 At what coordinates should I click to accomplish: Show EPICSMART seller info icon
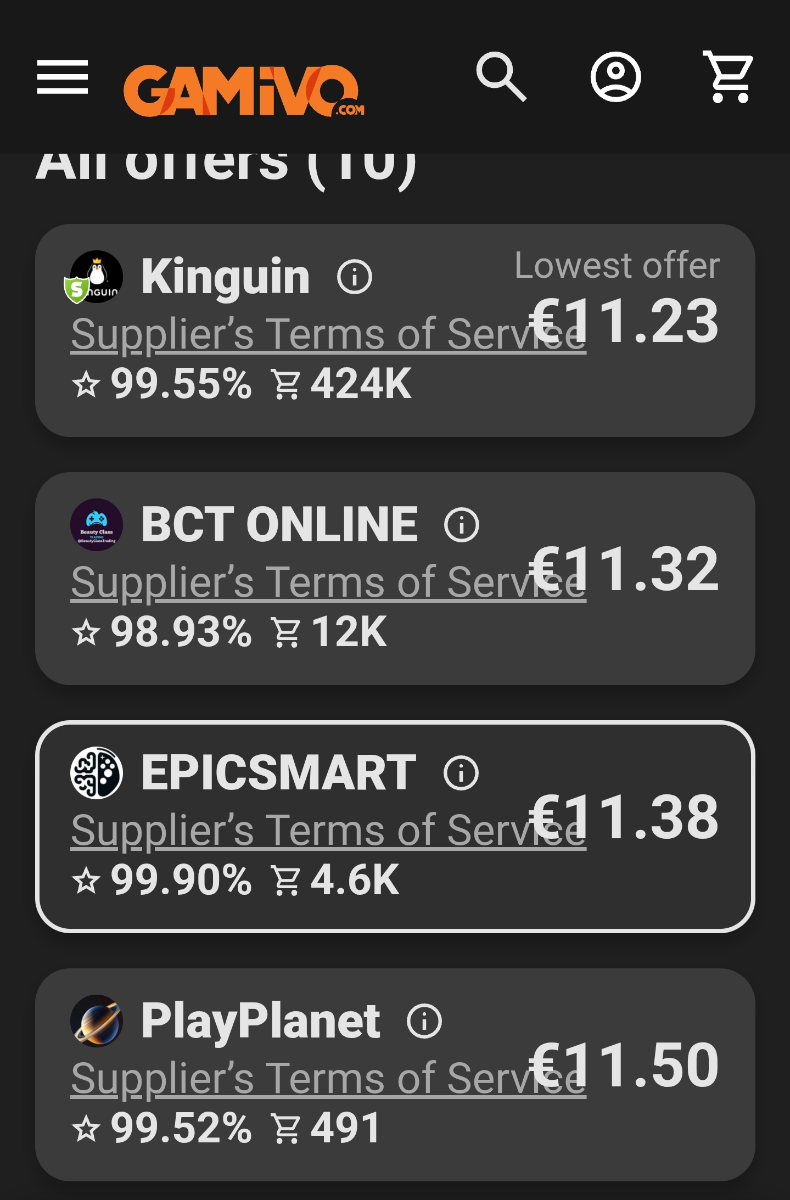point(461,773)
